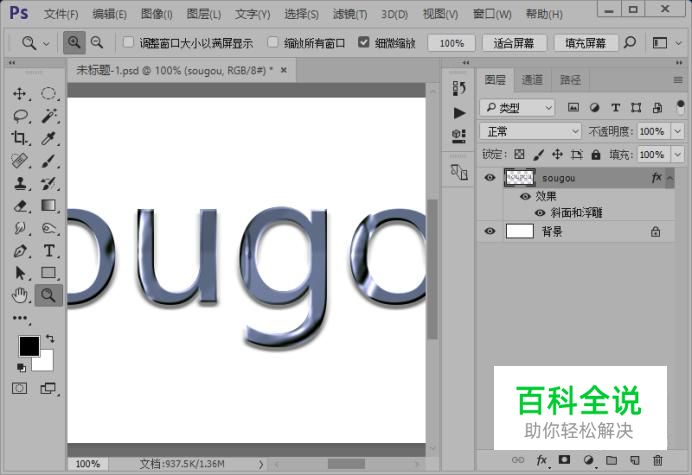
Task: Open the extra tools ellipsis menu
Action: point(20,318)
